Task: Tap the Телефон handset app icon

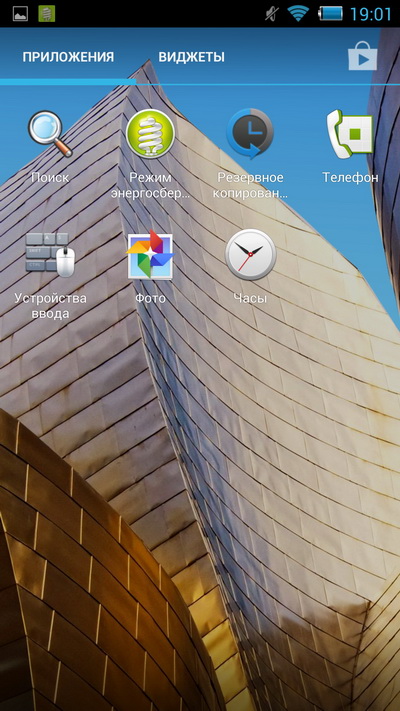Action: tap(350, 134)
